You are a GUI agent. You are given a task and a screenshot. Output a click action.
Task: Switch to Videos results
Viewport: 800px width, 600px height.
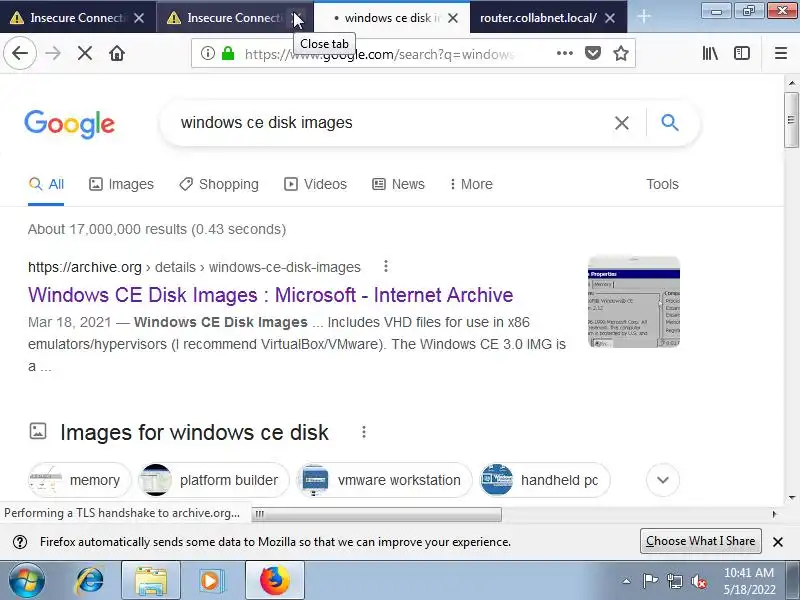pos(315,184)
